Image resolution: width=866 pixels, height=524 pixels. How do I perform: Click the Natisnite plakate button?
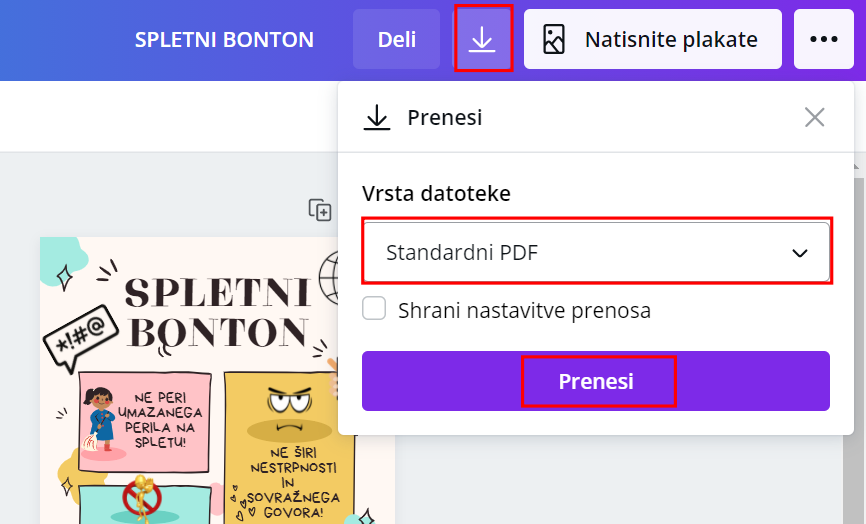[x=652, y=40]
